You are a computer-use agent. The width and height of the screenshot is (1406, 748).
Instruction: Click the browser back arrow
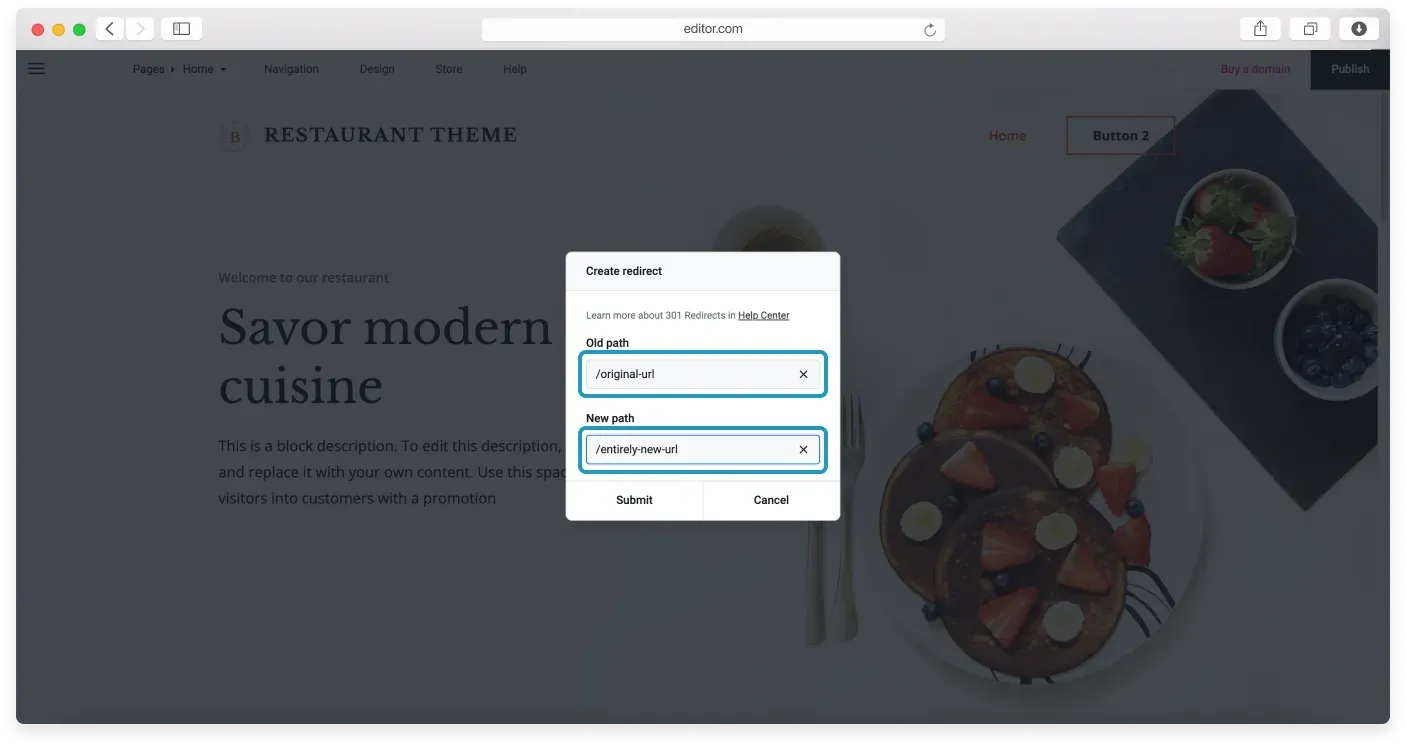click(x=110, y=29)
